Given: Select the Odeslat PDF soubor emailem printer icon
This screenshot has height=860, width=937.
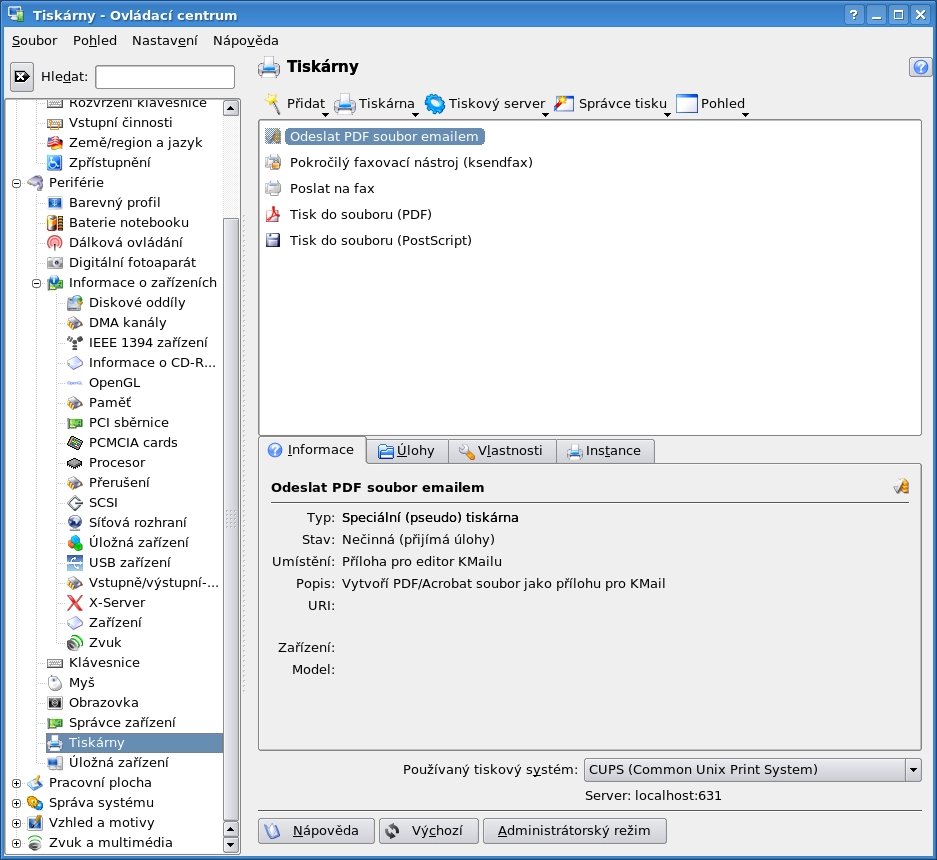Looking at the screenshot, I should pyautogui.click(x=273, y=136).
